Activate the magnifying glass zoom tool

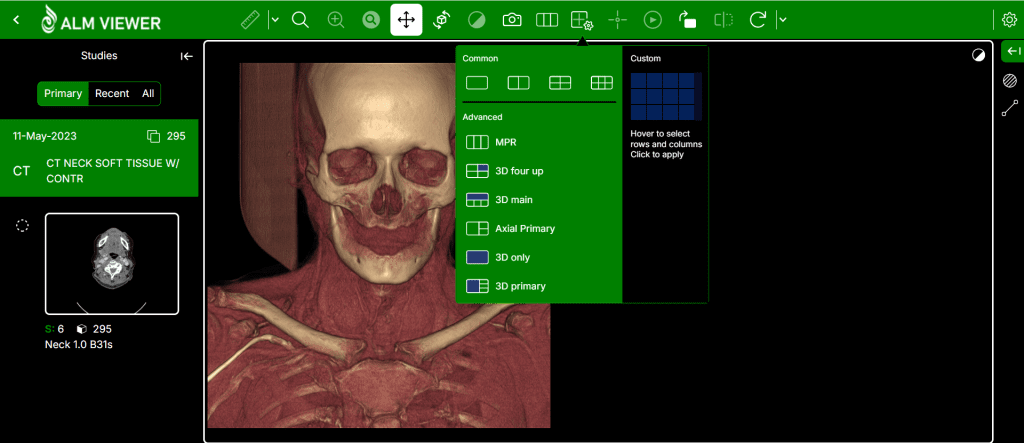[300, 19]
